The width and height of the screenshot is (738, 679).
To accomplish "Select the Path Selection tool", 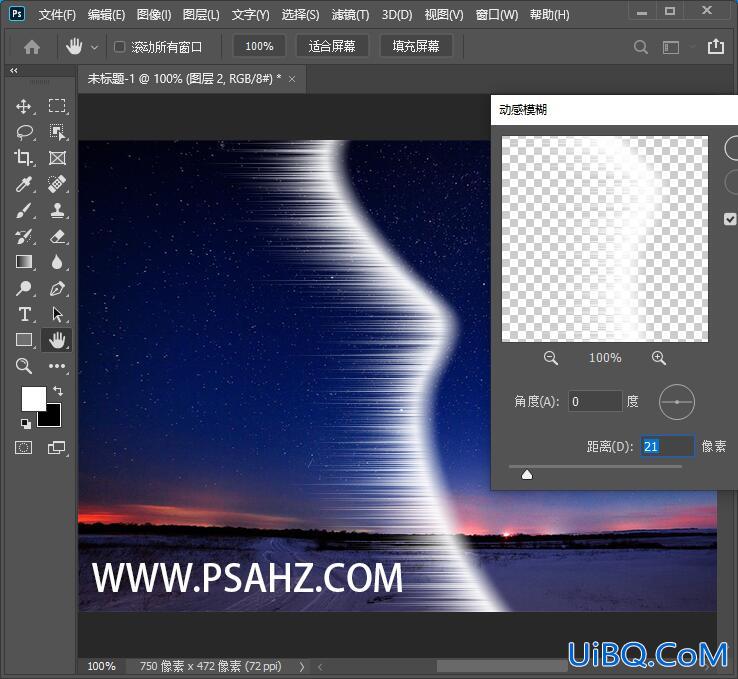I will coord(57,314).
